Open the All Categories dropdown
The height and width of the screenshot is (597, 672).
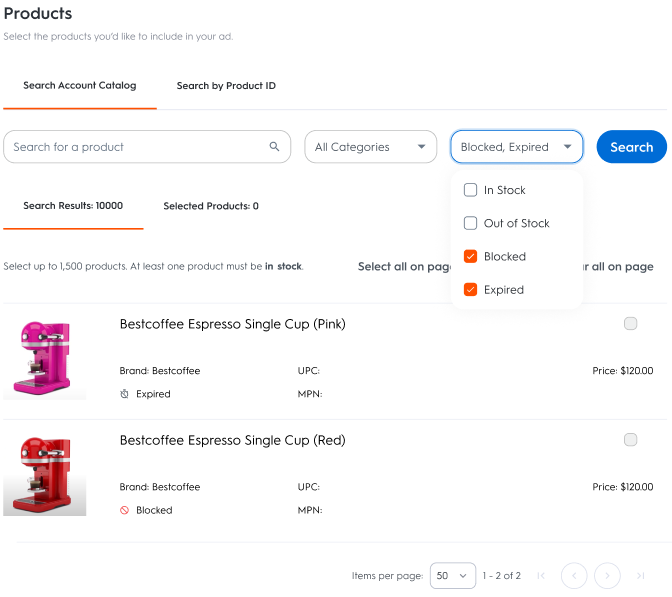pyautogui.click(x=370, y=147)
